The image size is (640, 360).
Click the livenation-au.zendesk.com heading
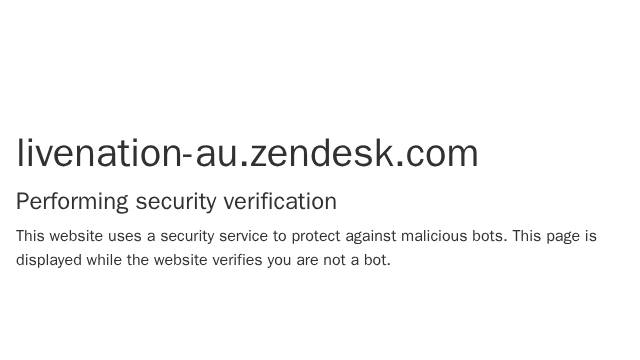coord(247,153)
